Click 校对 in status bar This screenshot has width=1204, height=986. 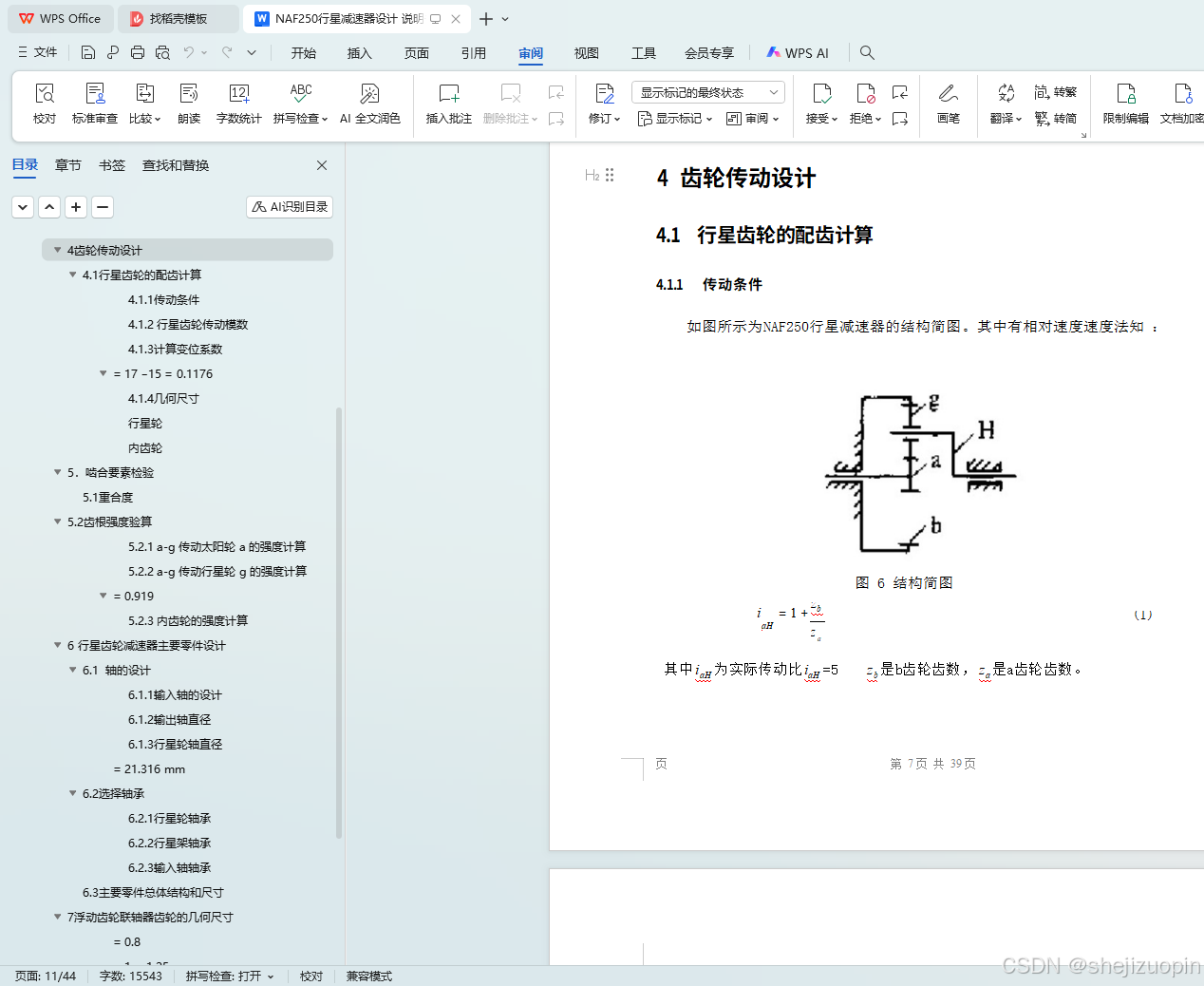[311, 976]
